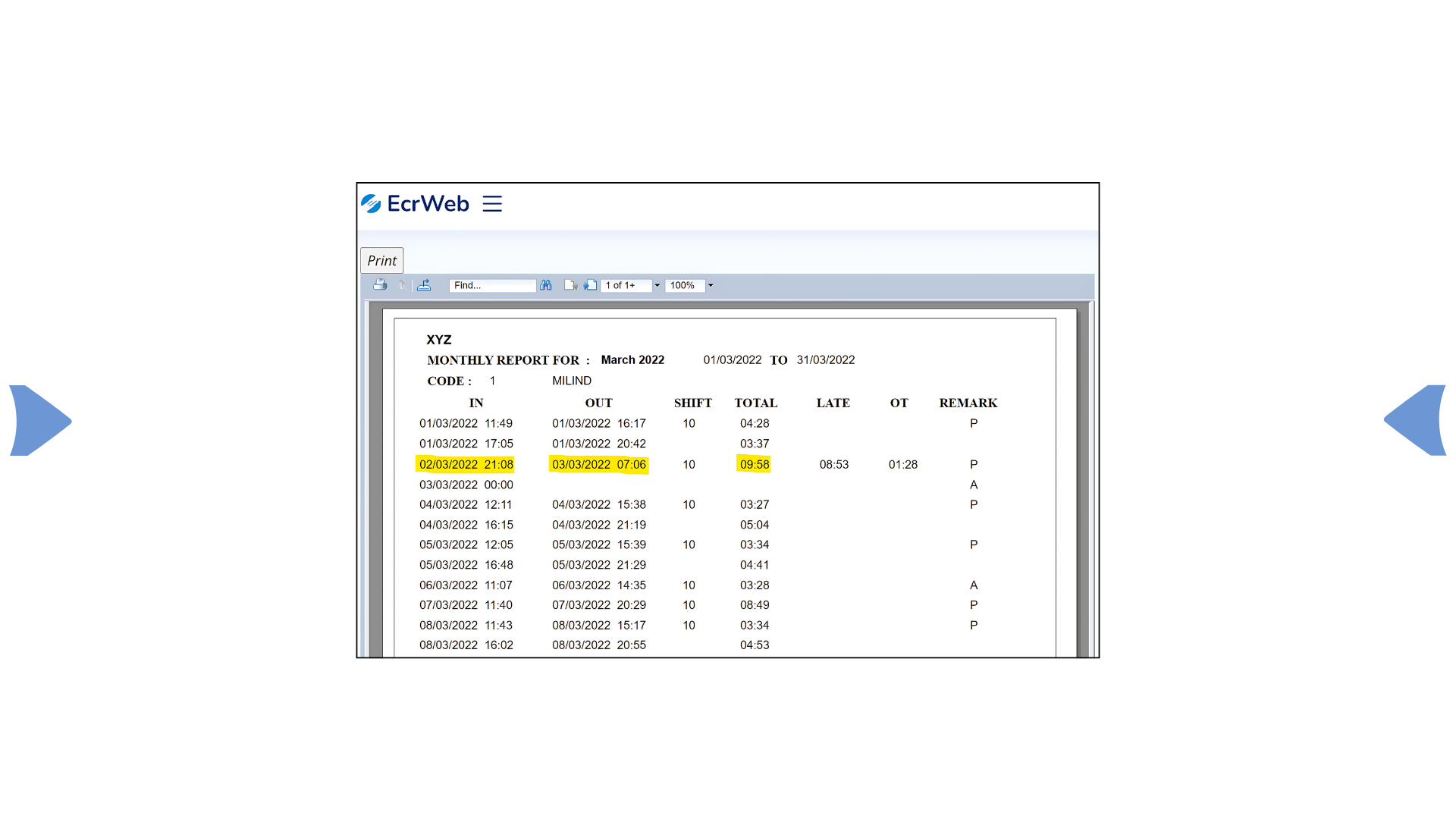Click highlighted OUT time 03/03/2022 07:06
Image resolution: width=1456 pixels, height=819 pixels.
click(x=598, y=464)
